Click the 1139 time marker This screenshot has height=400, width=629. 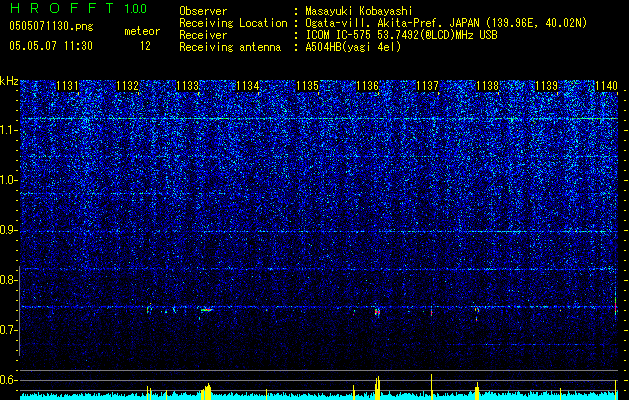pos(547,86)
